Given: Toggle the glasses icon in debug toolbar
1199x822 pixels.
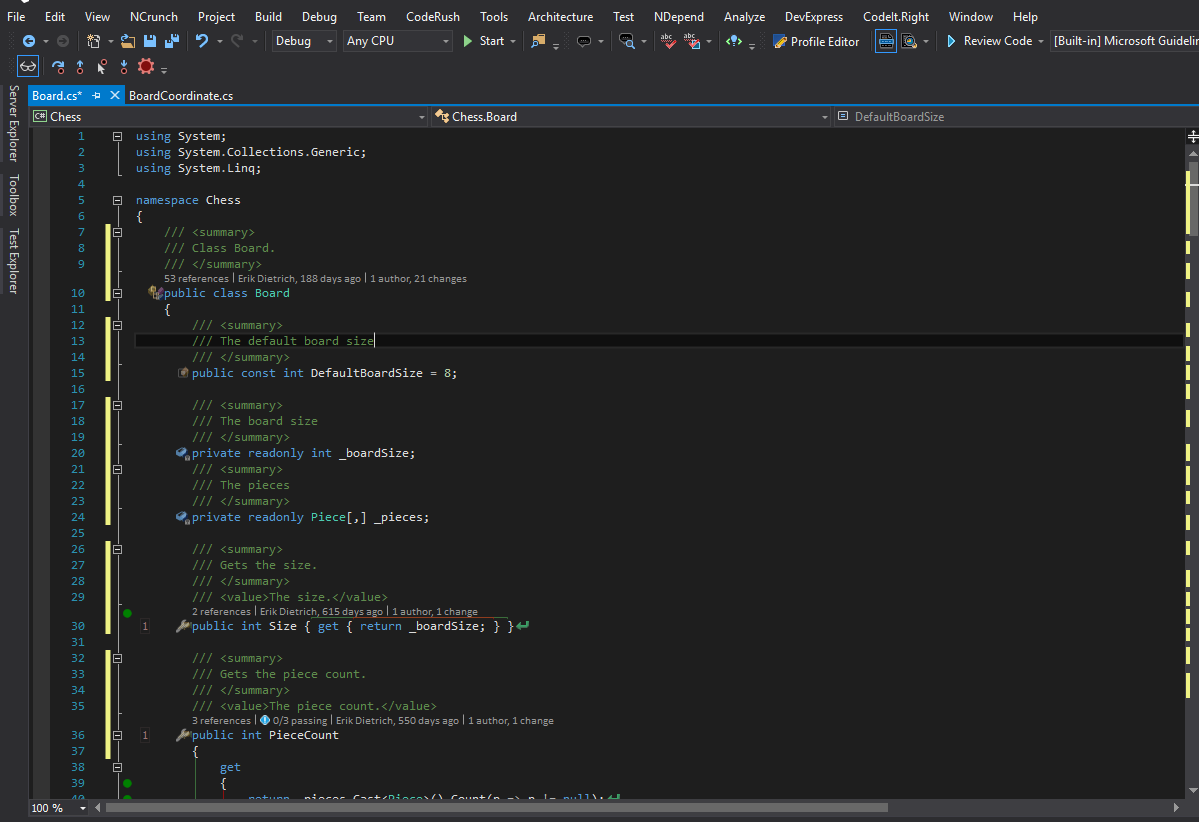Looking at the screenshot, I should click(28, 67).
